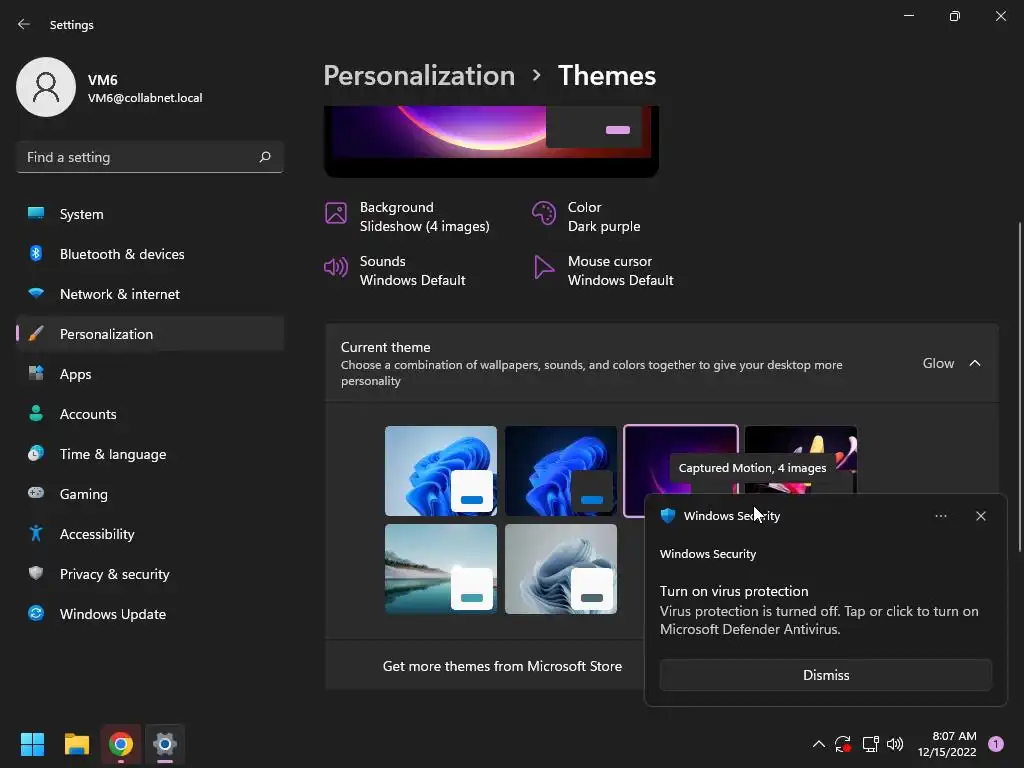Open System settings

(x=150, y=214)
